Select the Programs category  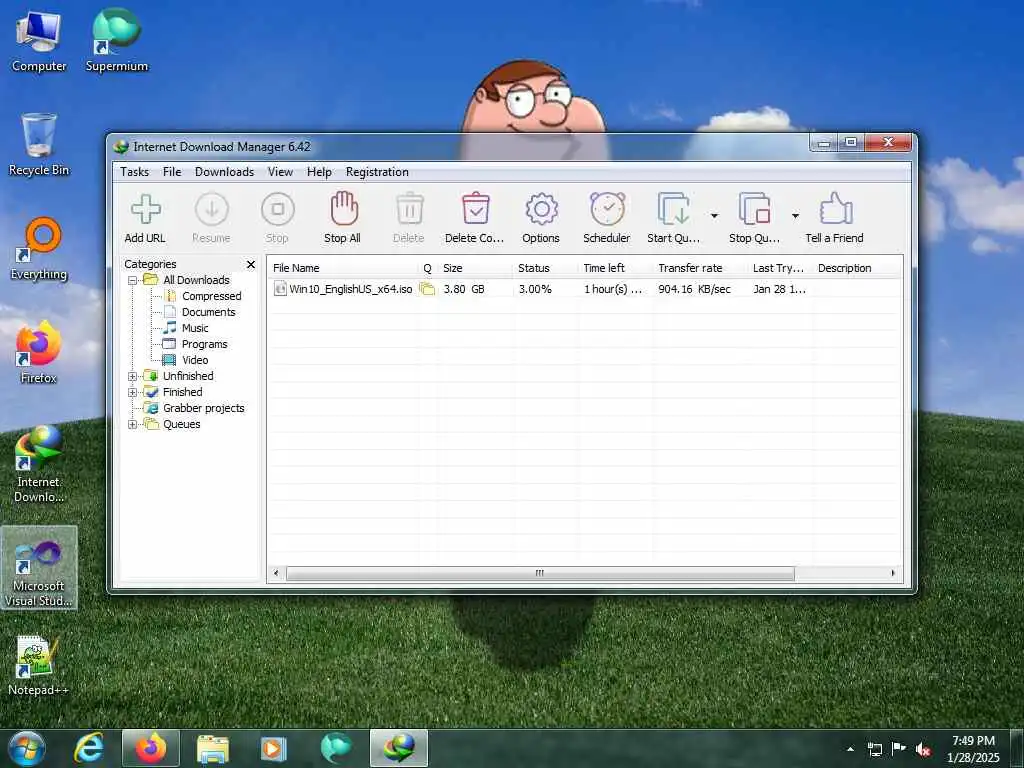click(x=204, y=344)
